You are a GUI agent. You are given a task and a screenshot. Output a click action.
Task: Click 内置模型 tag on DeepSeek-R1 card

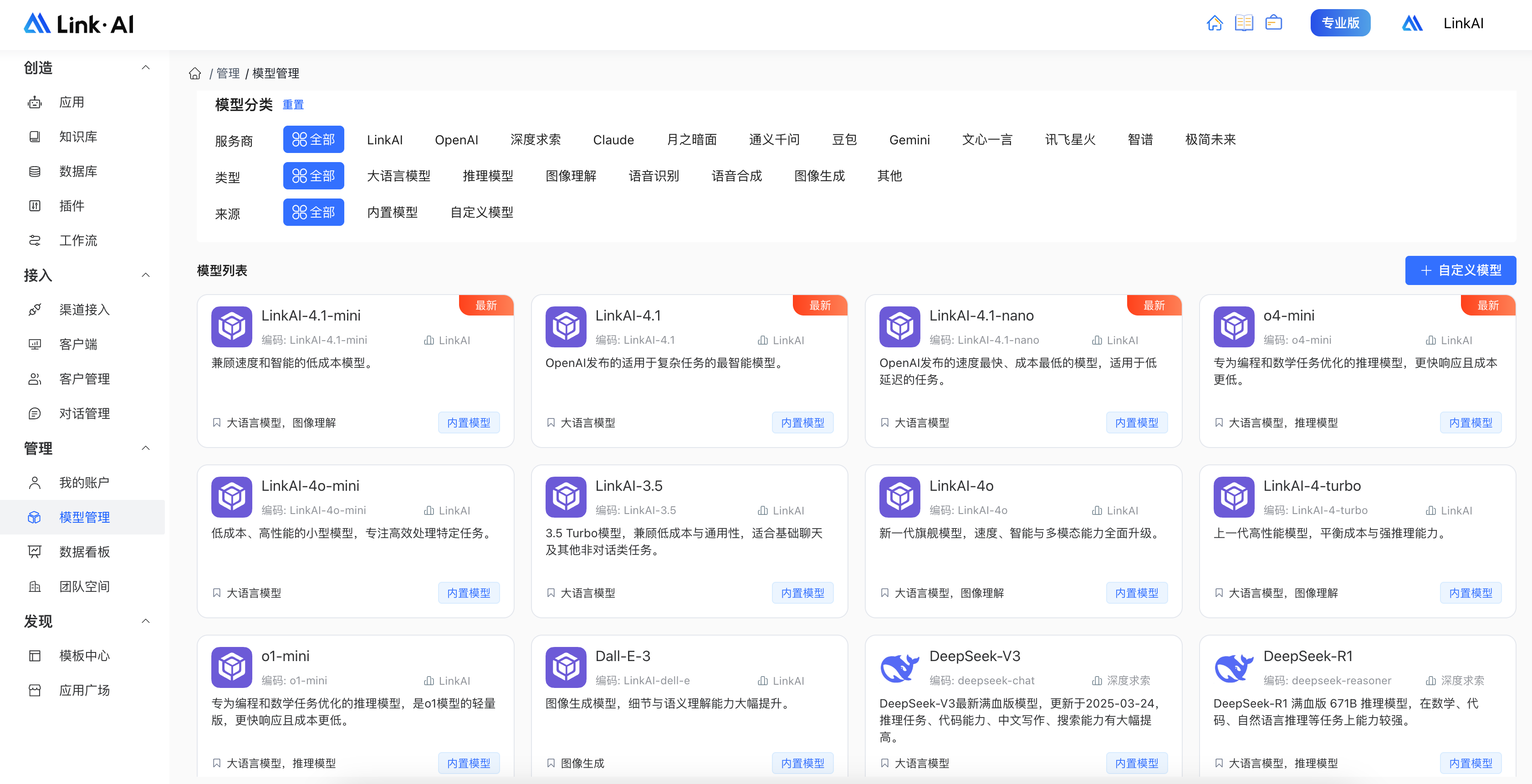pyautogui.click(x=1470, y=763)
